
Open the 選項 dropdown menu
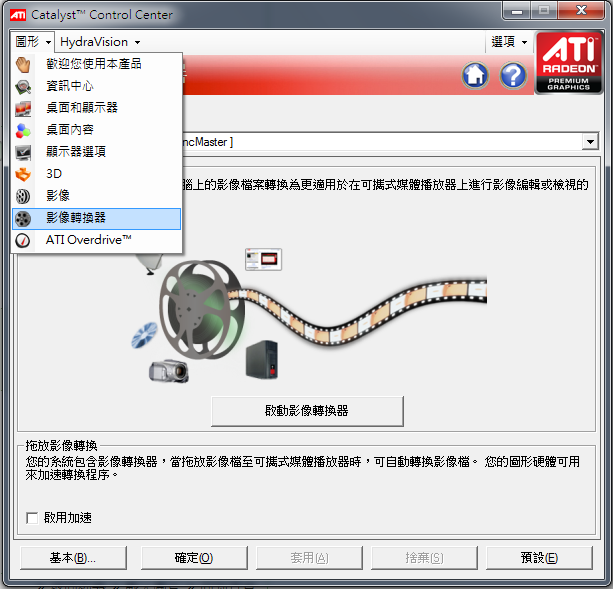pos(509,41)
